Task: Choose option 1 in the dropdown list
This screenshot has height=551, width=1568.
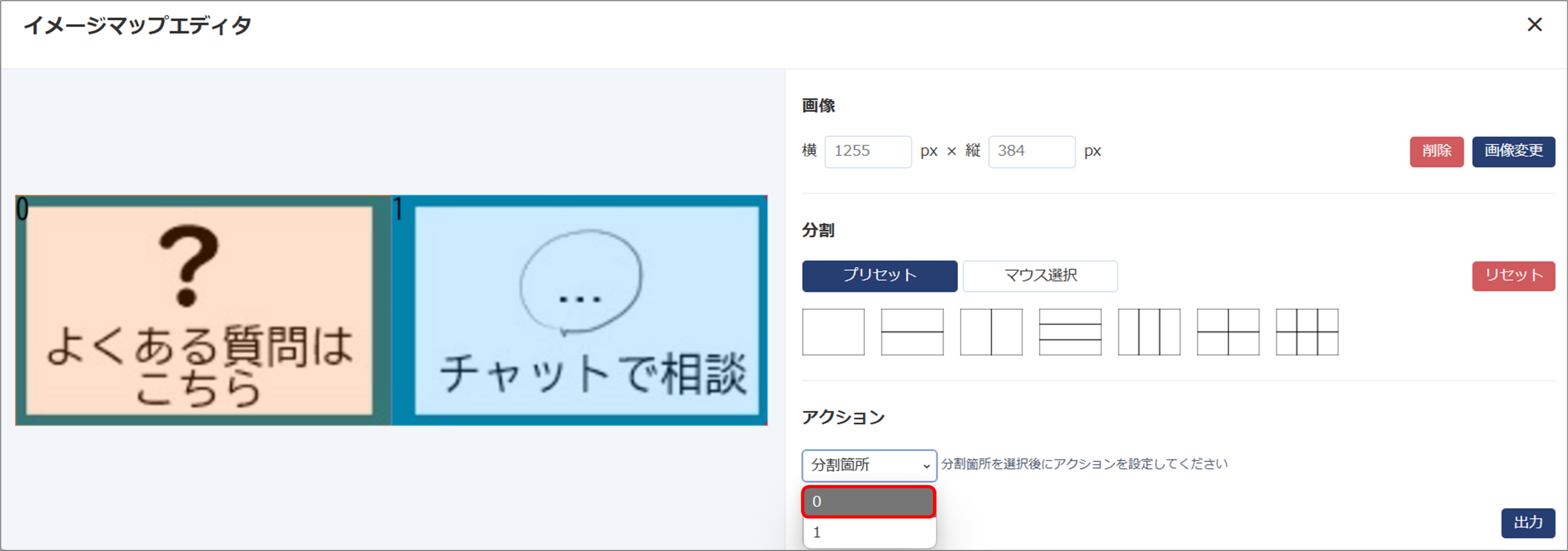Action: [x=869, y=532]
